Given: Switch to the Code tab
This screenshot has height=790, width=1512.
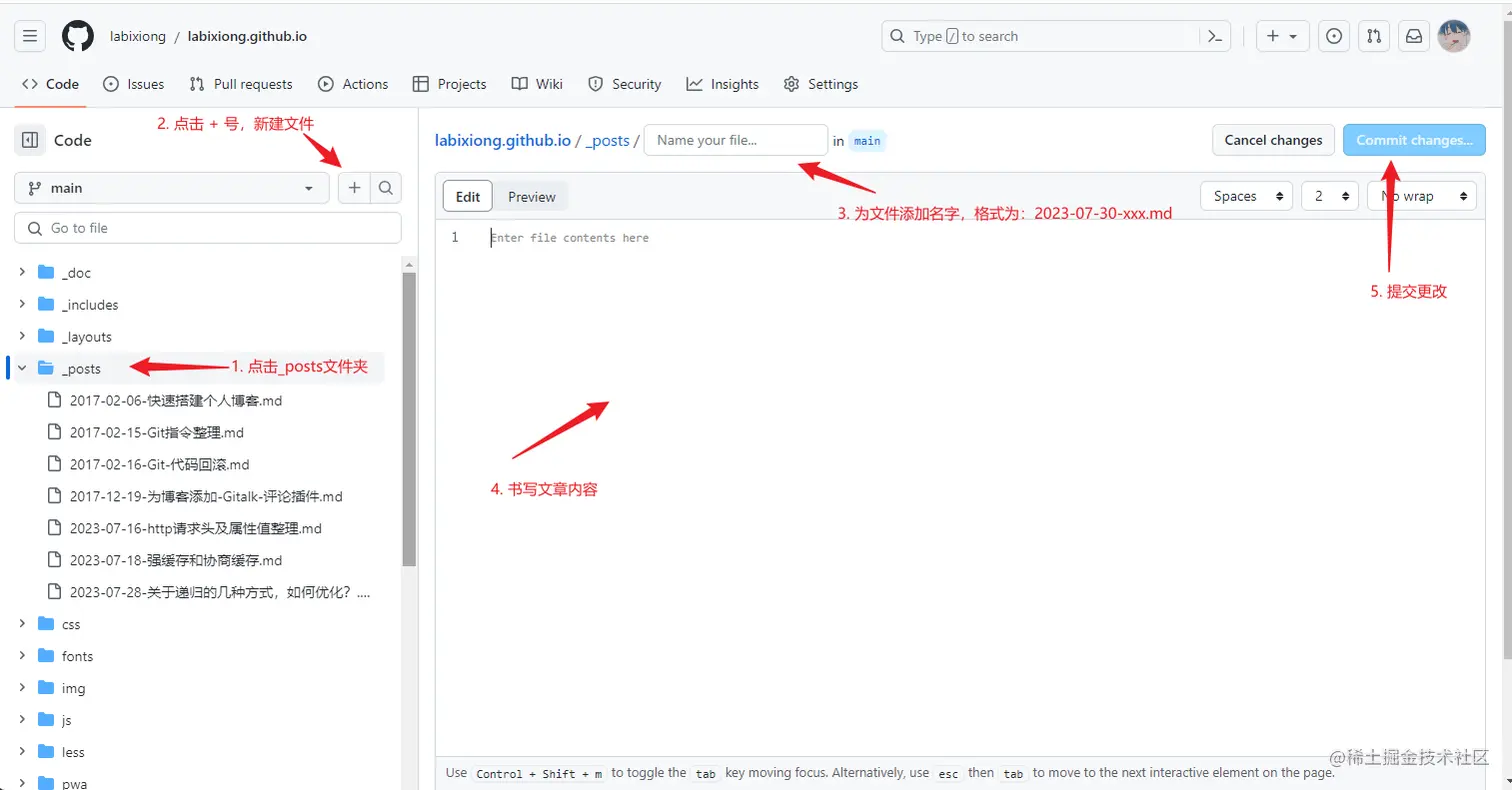Looking at the screenshot, I should (x=50, y=84).
